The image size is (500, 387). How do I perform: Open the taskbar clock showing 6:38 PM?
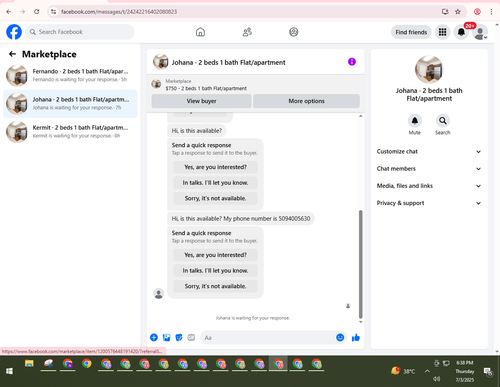(465, 371)
